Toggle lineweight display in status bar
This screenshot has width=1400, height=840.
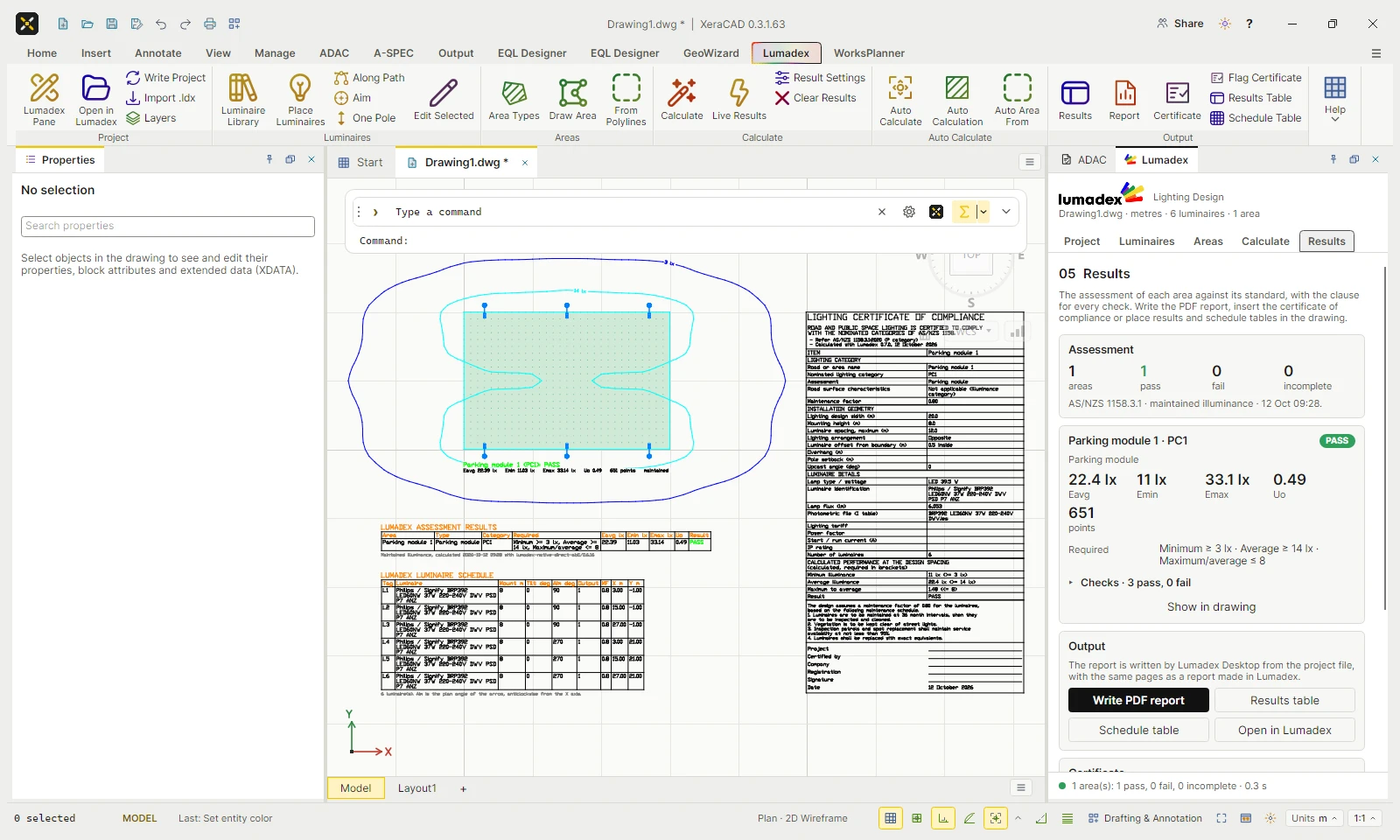1067,818
